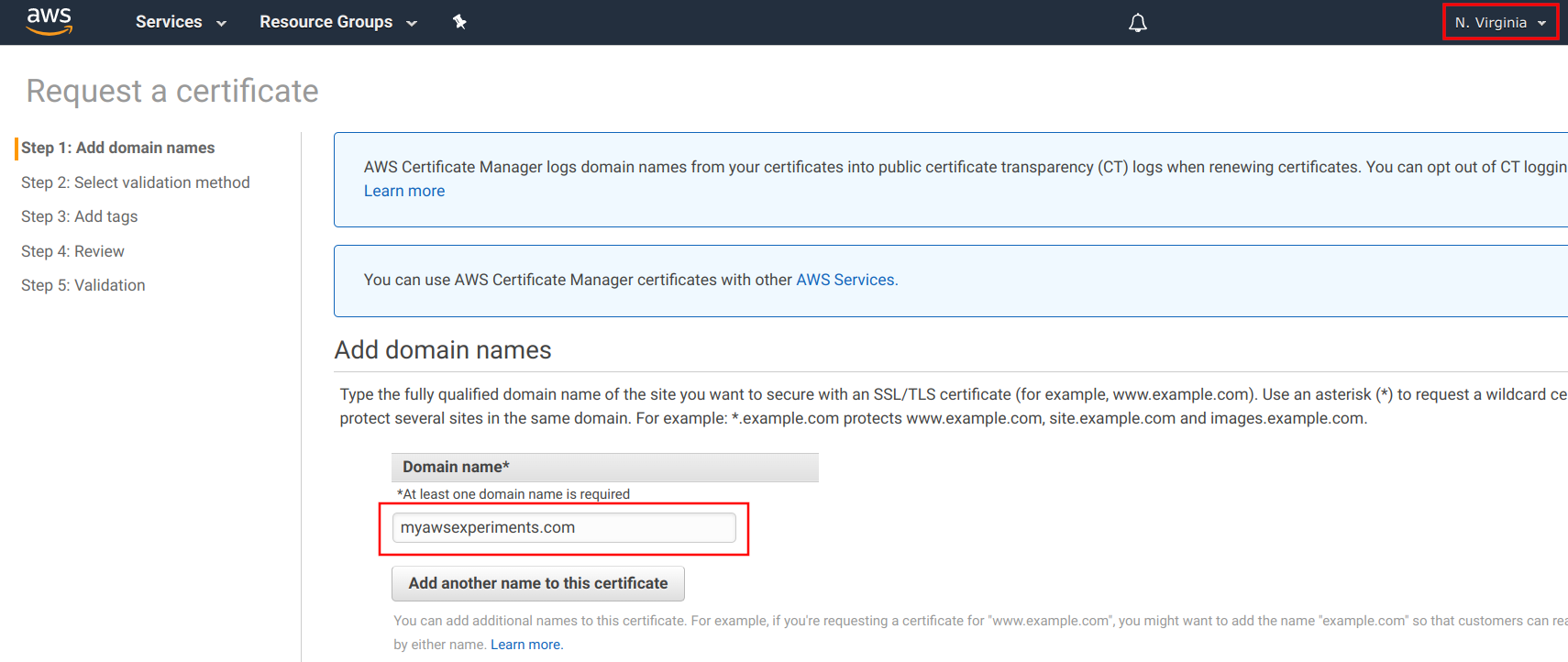
Task: Expand the N. Virginia region selector
Action: pos(1490,22)
